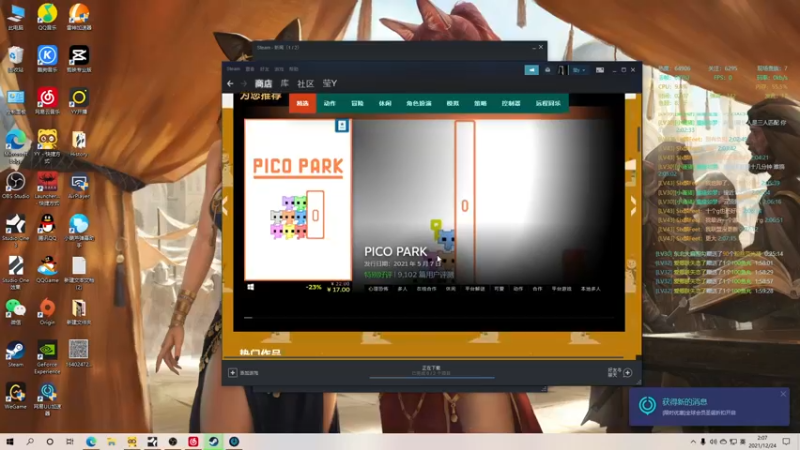
Task: Open the 获得新的消息 notification message
Action: [709, 407]
